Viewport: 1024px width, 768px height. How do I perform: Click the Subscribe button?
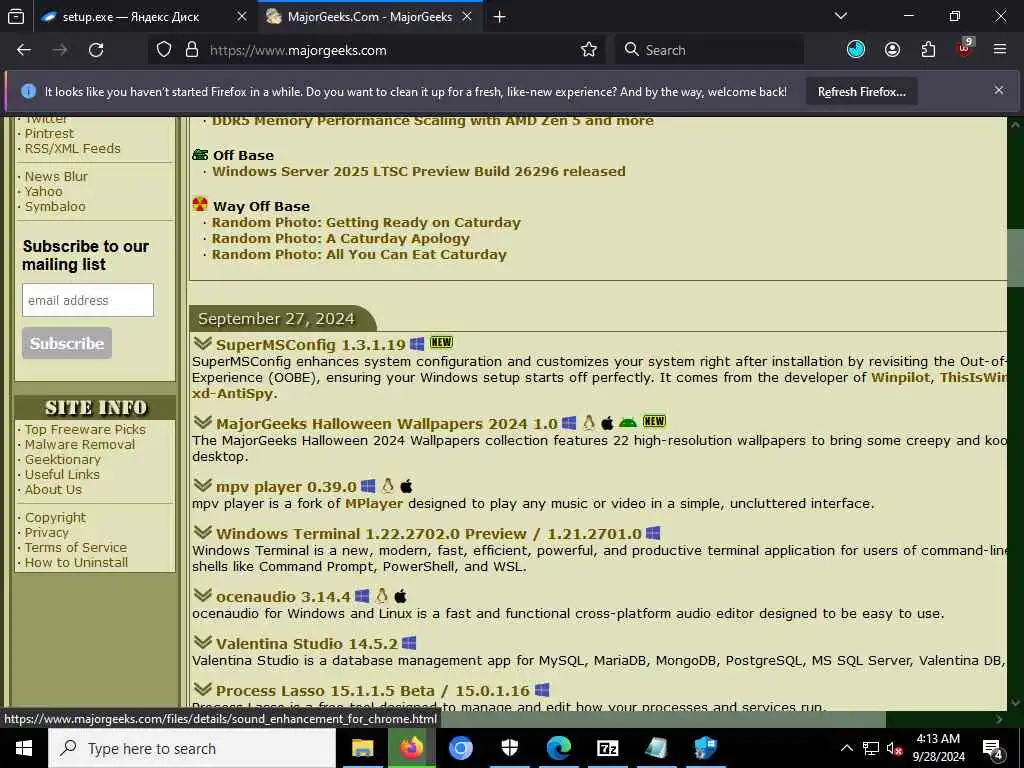tap(67, 344)
